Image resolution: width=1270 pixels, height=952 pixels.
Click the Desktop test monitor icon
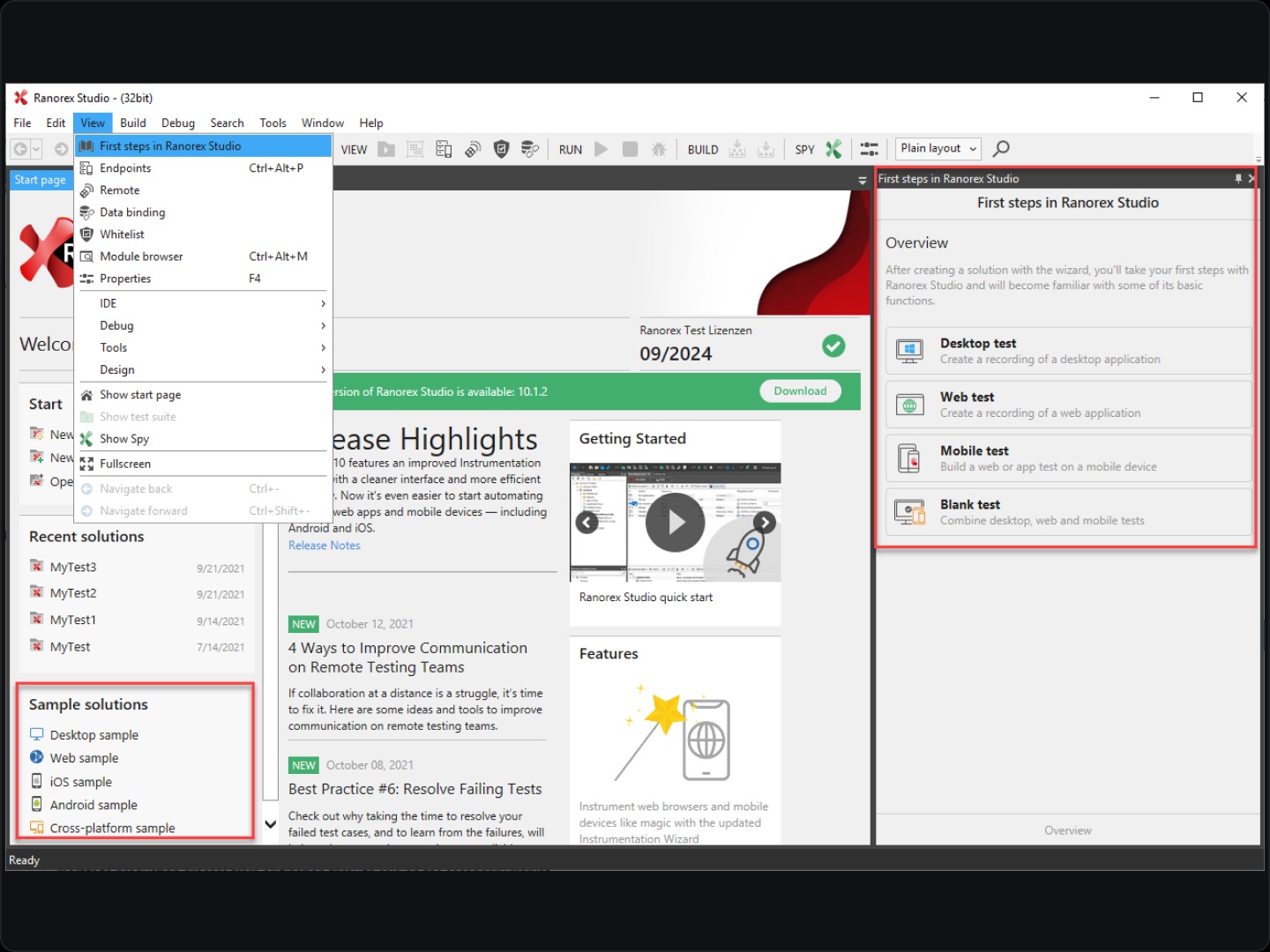(x=909, y=351)
